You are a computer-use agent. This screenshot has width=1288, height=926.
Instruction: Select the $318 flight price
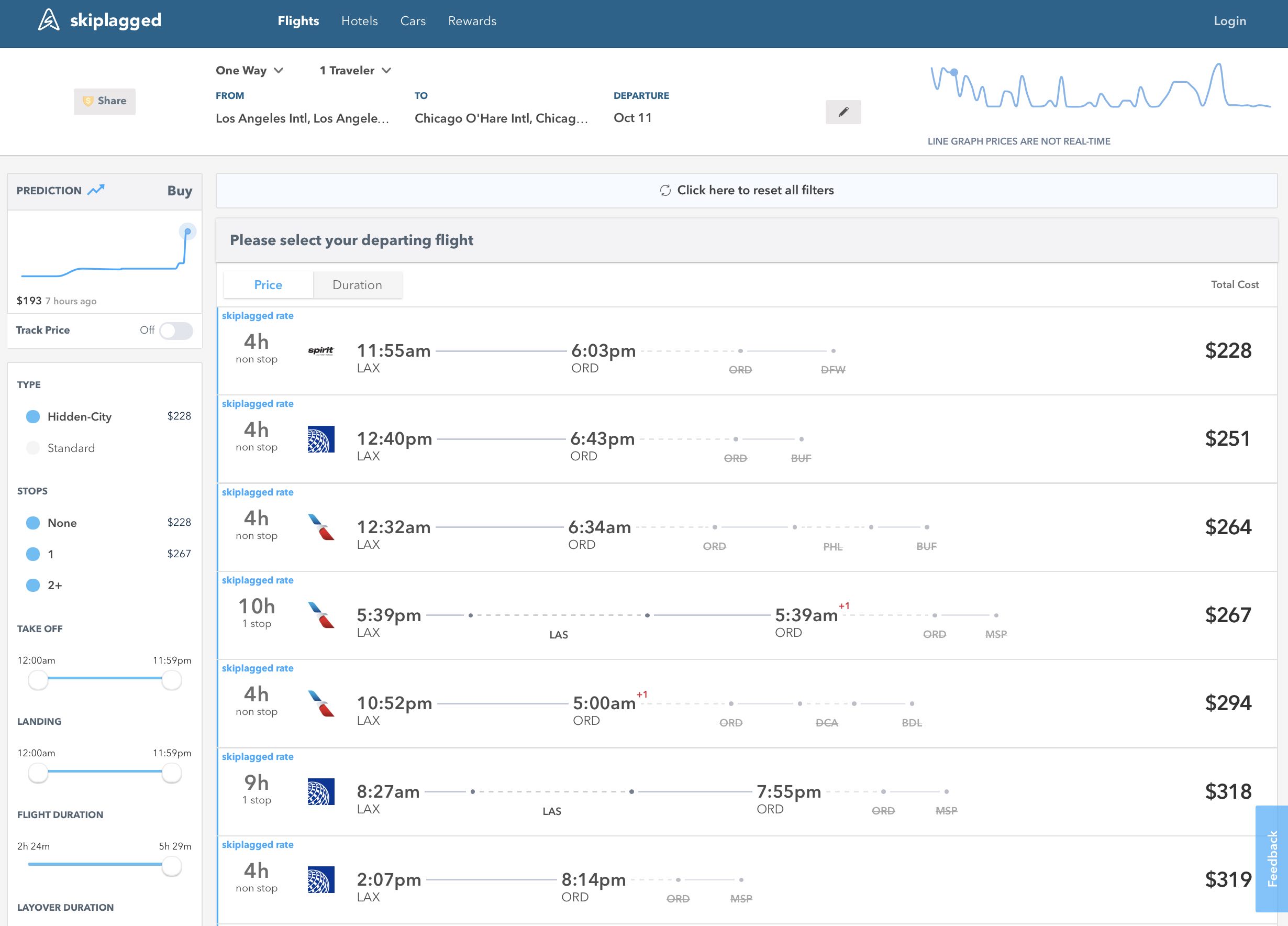[x=1228, y=791]
